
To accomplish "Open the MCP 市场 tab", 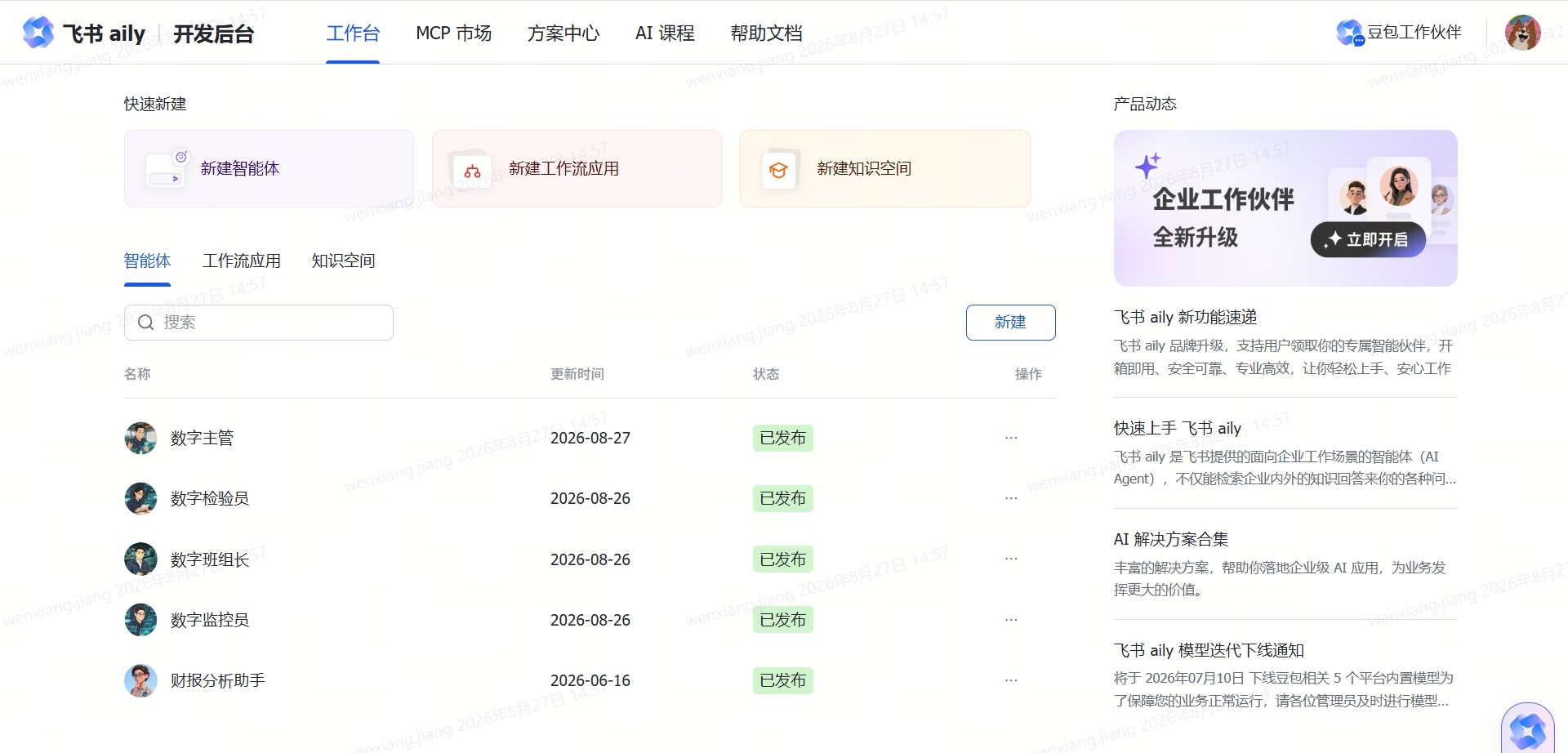I will (453, 33).
